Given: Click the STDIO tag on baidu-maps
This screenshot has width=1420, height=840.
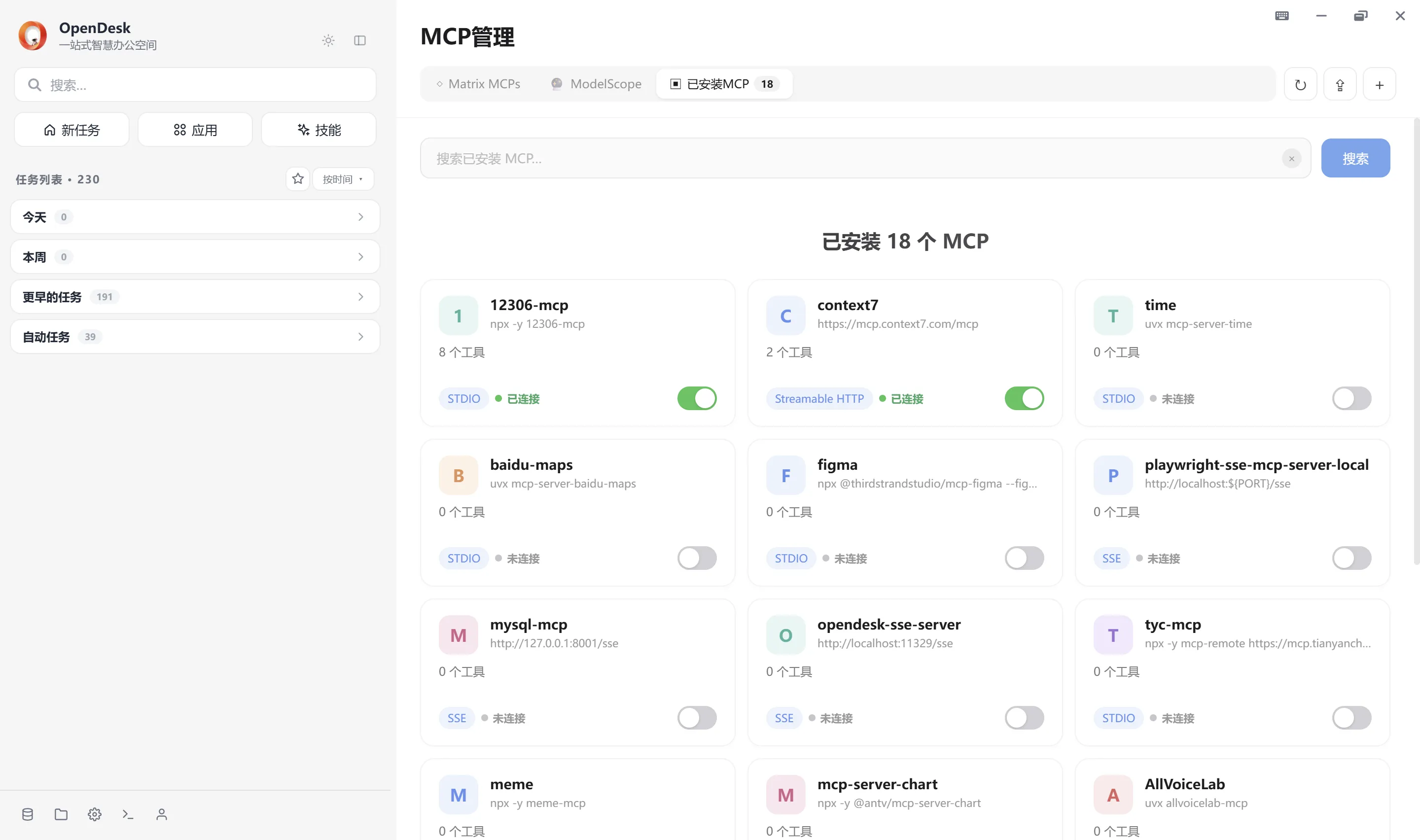Looking at the screenshot, I should [463, 558].
